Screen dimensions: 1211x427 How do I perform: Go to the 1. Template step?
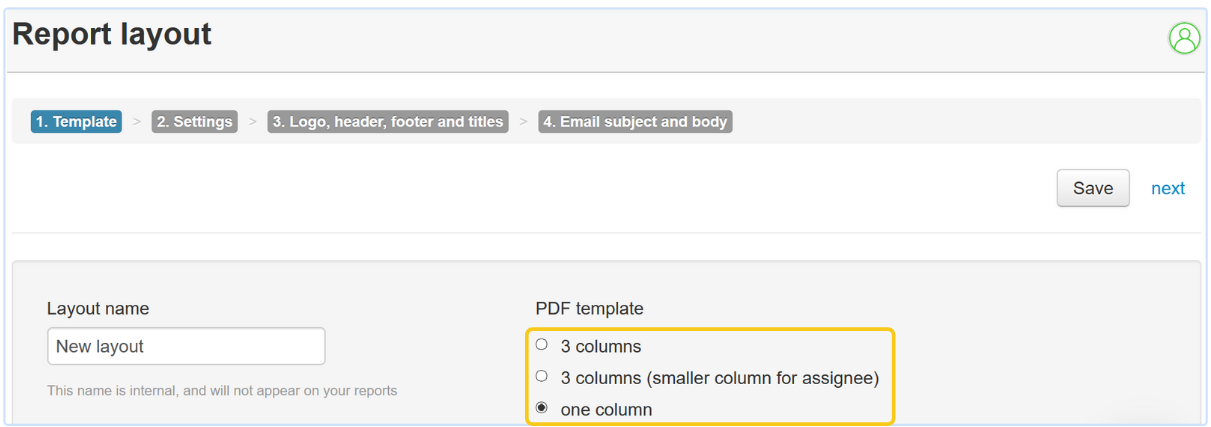[x=76, y=122]
